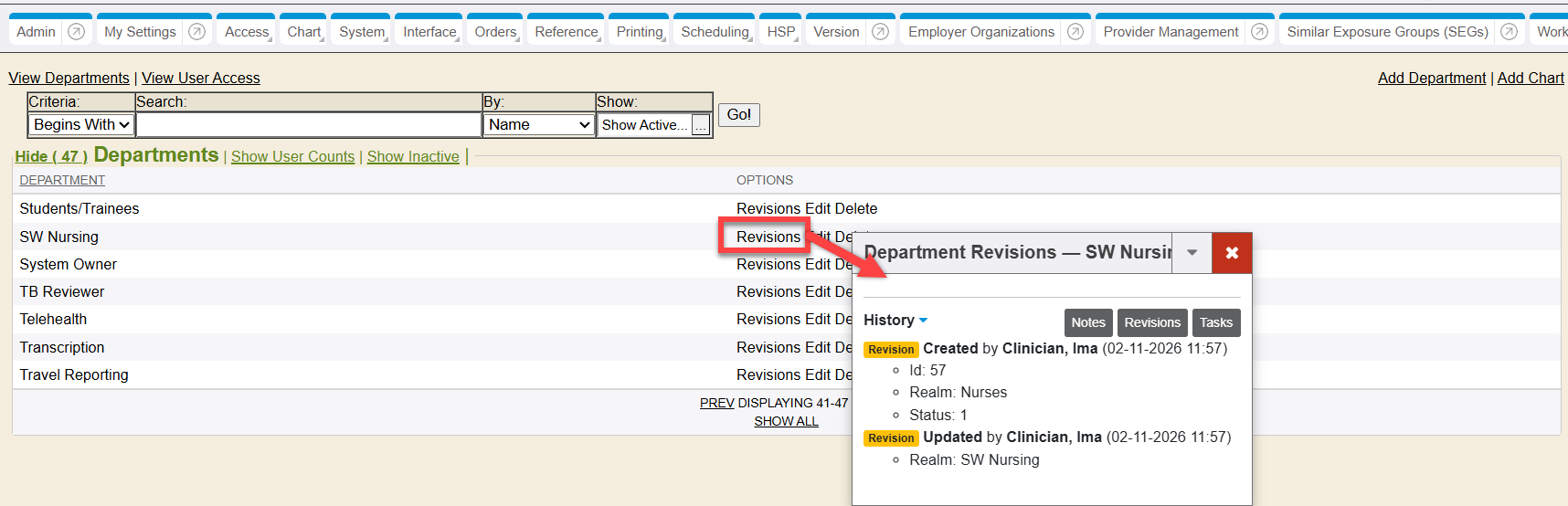Toggle the Notes filter button
1568x506 pixels.
click(x=1087, y=322)
